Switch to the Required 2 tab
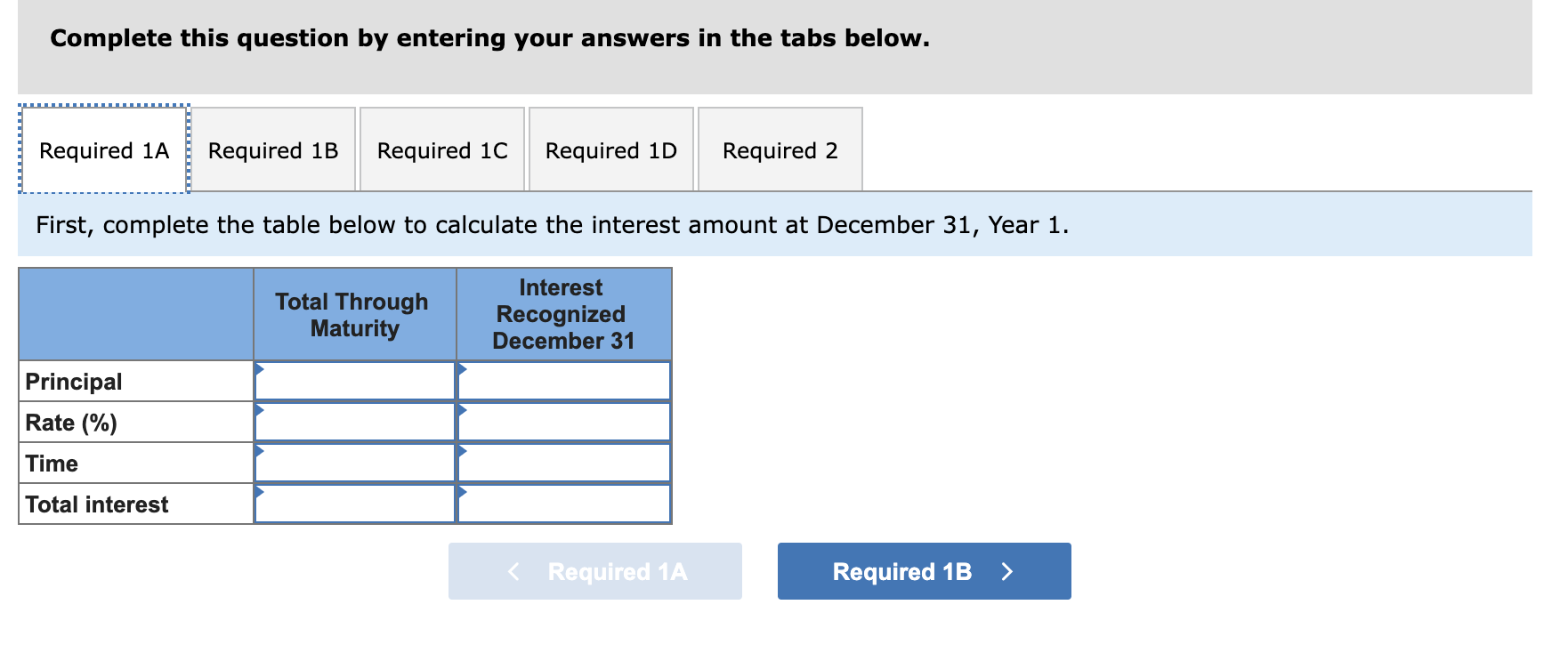Screen dimensions: 1568x653 click(x=780, y=149)
